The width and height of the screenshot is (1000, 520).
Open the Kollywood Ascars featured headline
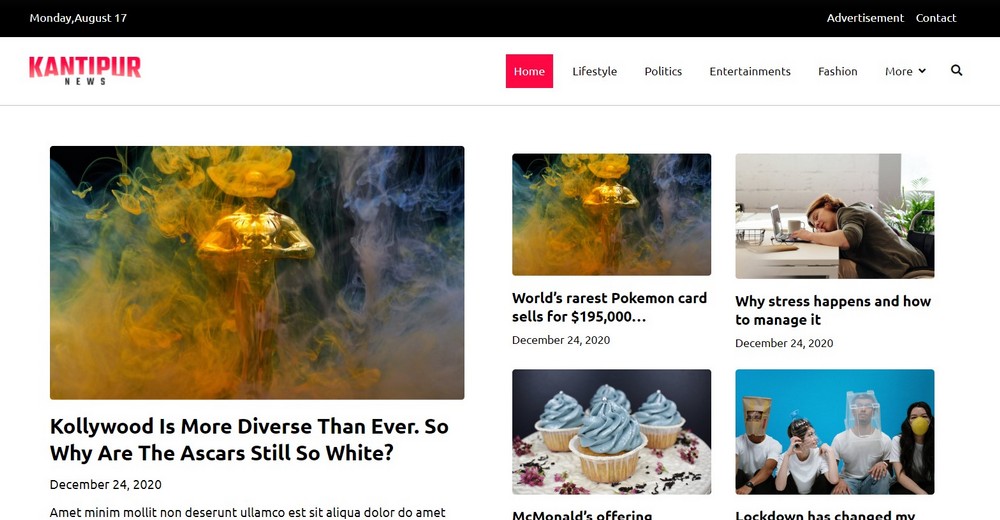pyautogui.click(x=249, y=439)
